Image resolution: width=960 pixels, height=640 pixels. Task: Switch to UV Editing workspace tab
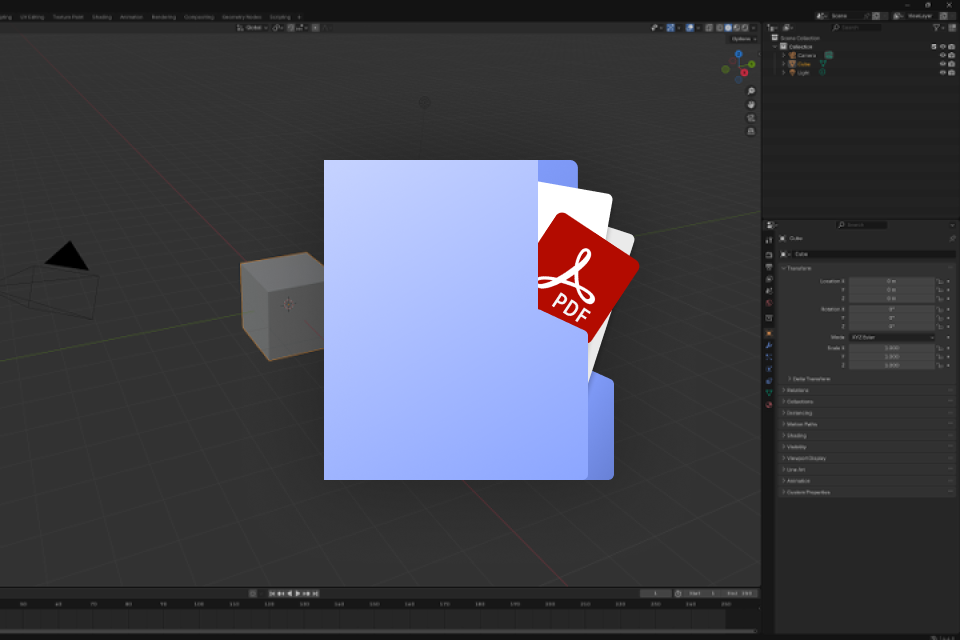tap(32, 17)
